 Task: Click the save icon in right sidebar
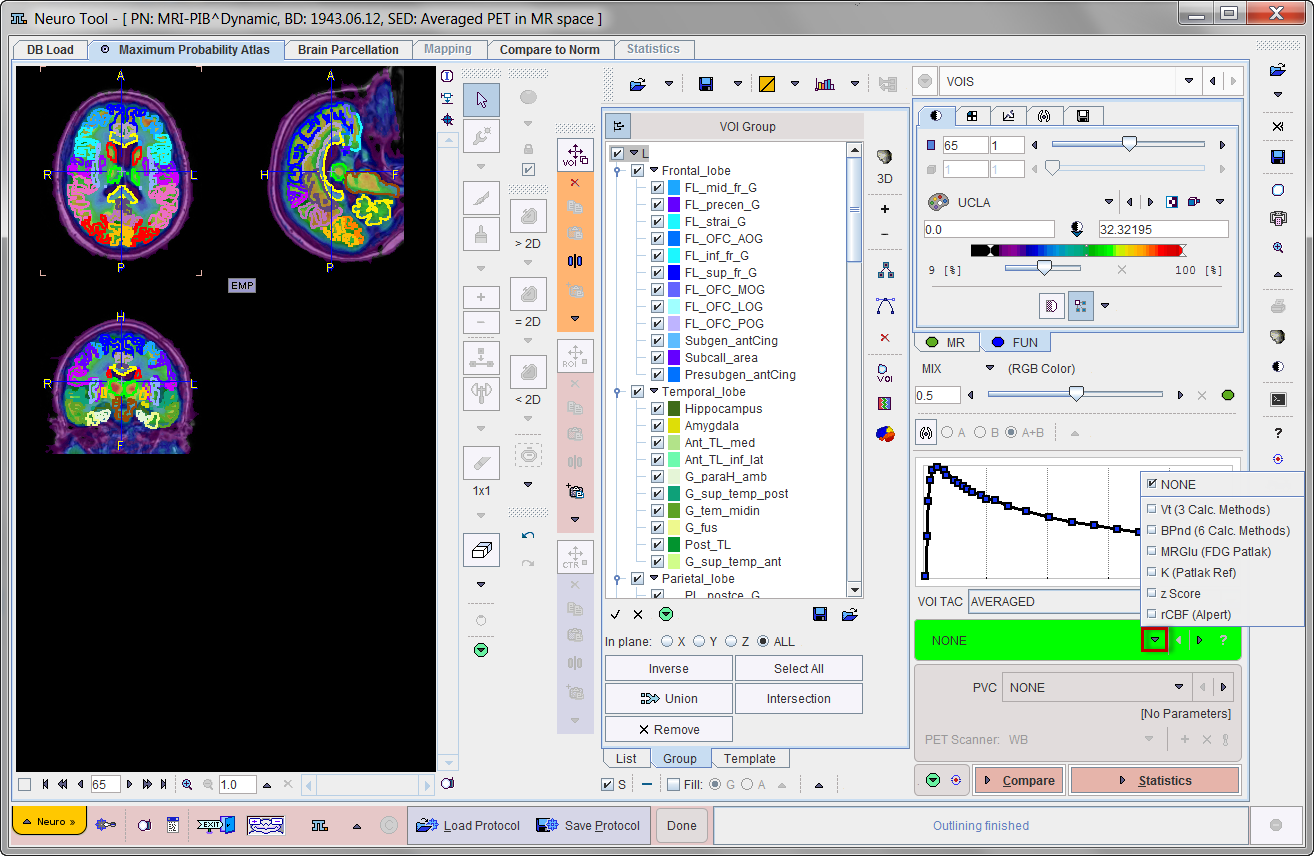[x=1278, y=158]
